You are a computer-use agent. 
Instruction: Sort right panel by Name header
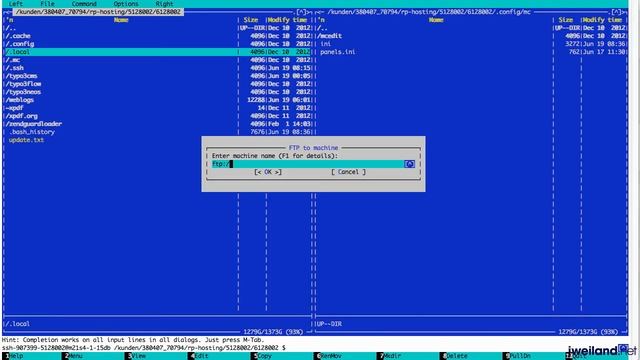click(436, 20)
